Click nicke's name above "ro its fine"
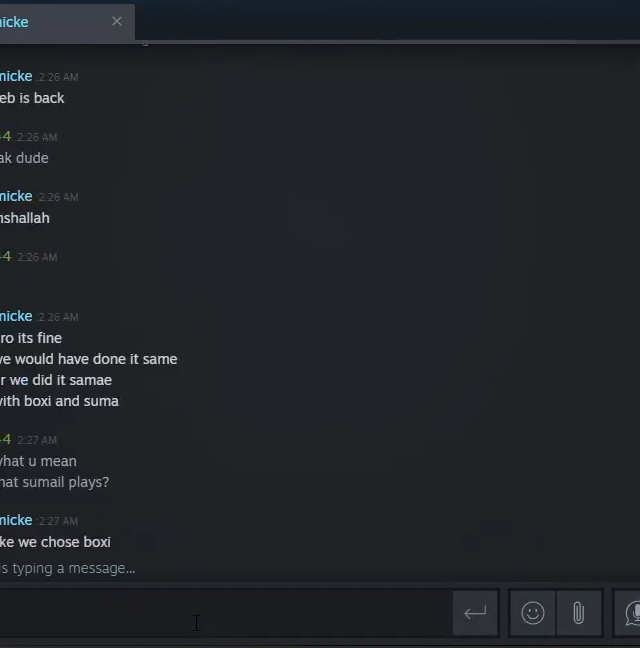The height and width of the screenshot is (648, 640). coord(16,316)
